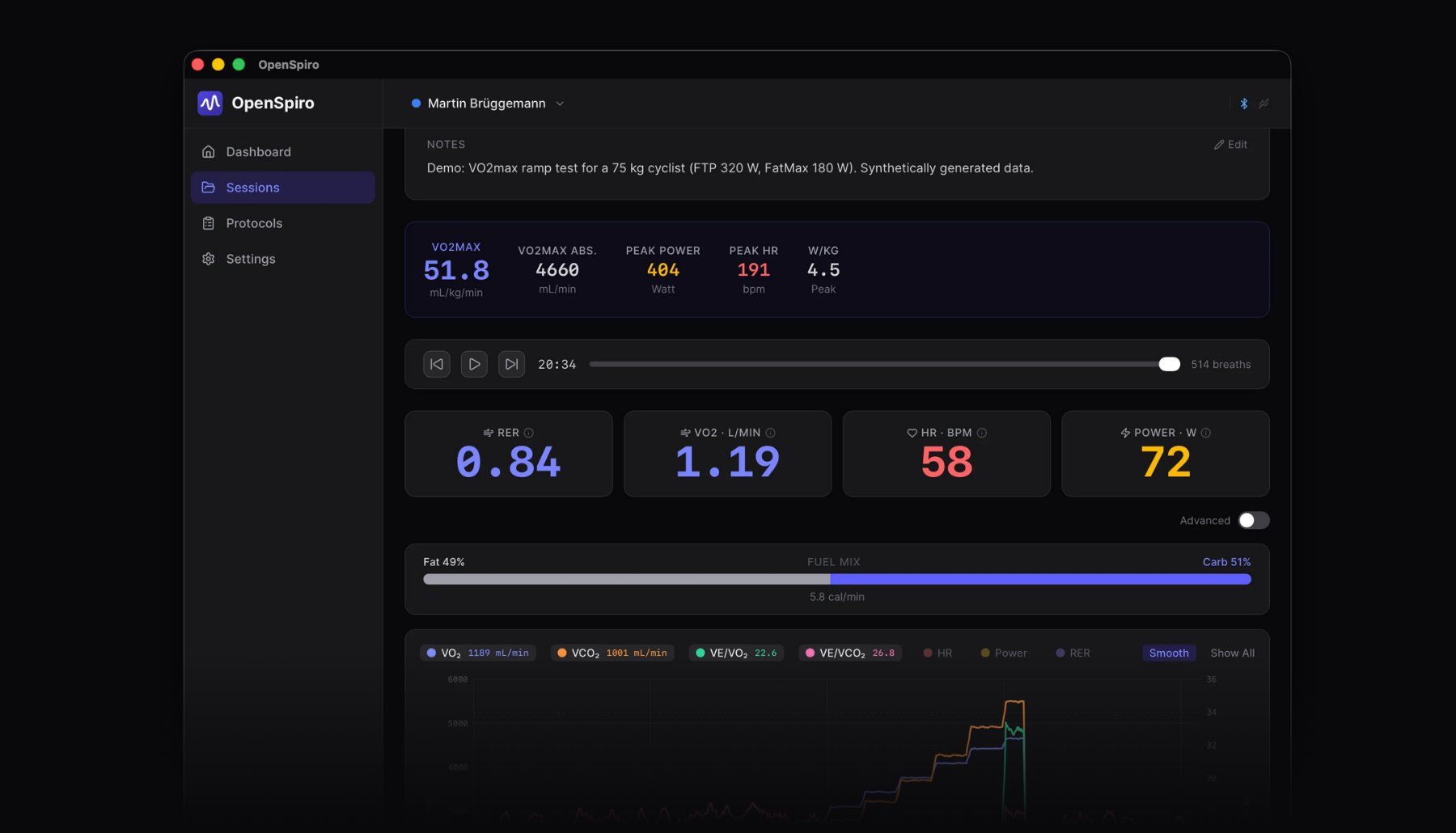The height and width of the screenshot is (833, 1456).
Task: Click the playback time 20:34
Action: coord(557,365)
